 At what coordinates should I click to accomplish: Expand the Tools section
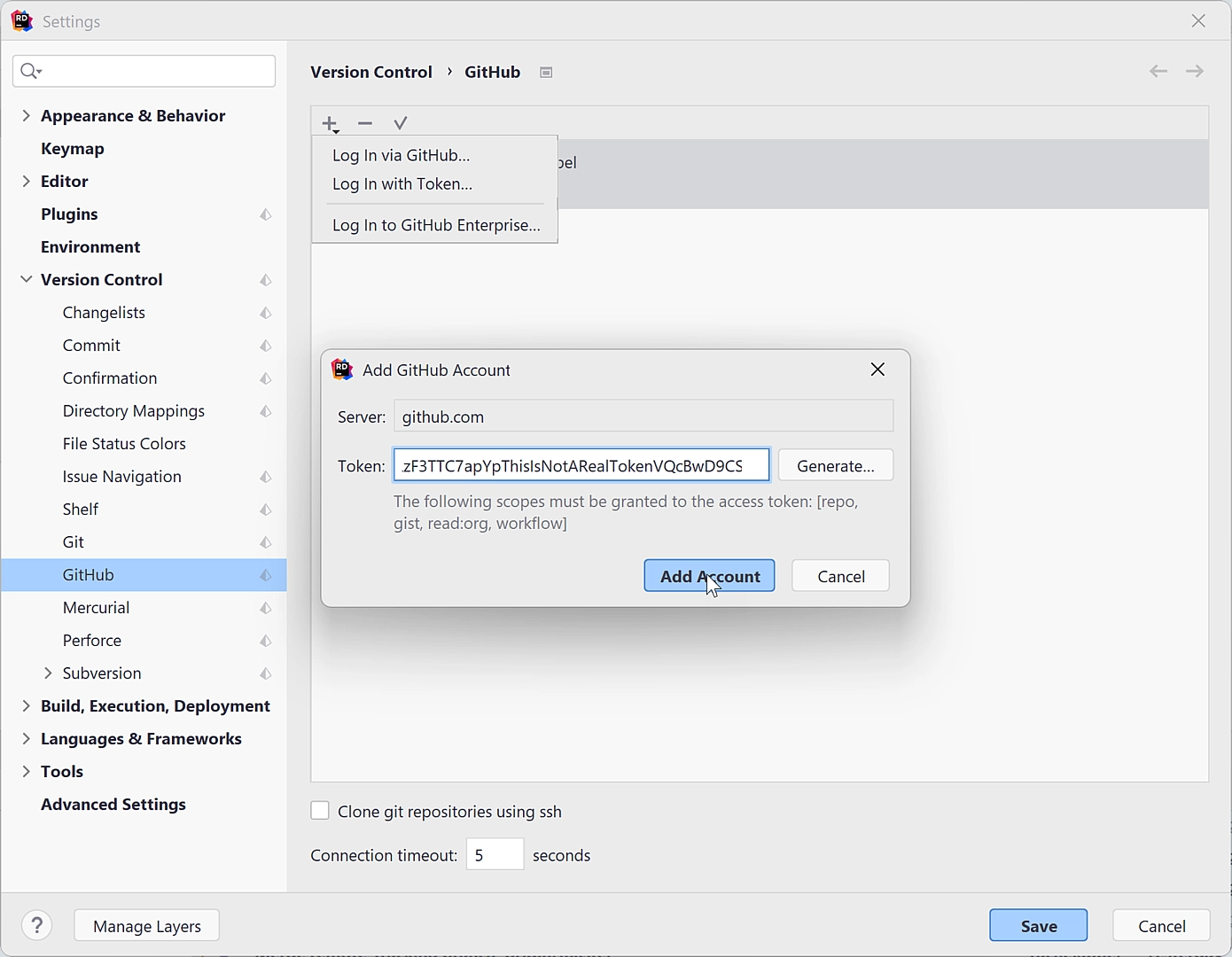(x=26, y=772)
